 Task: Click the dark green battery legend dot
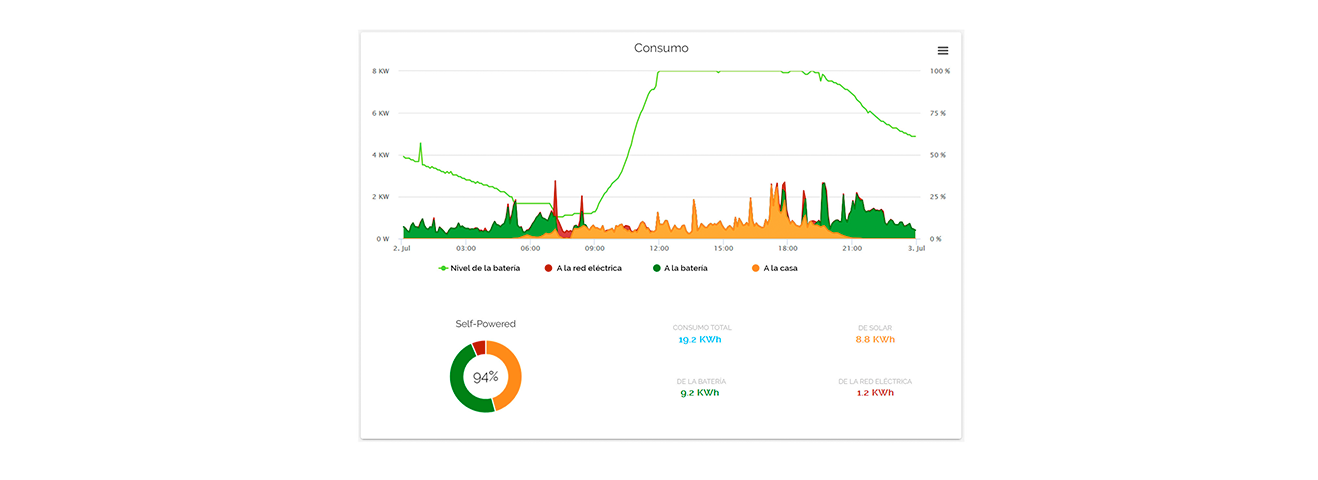656,268
